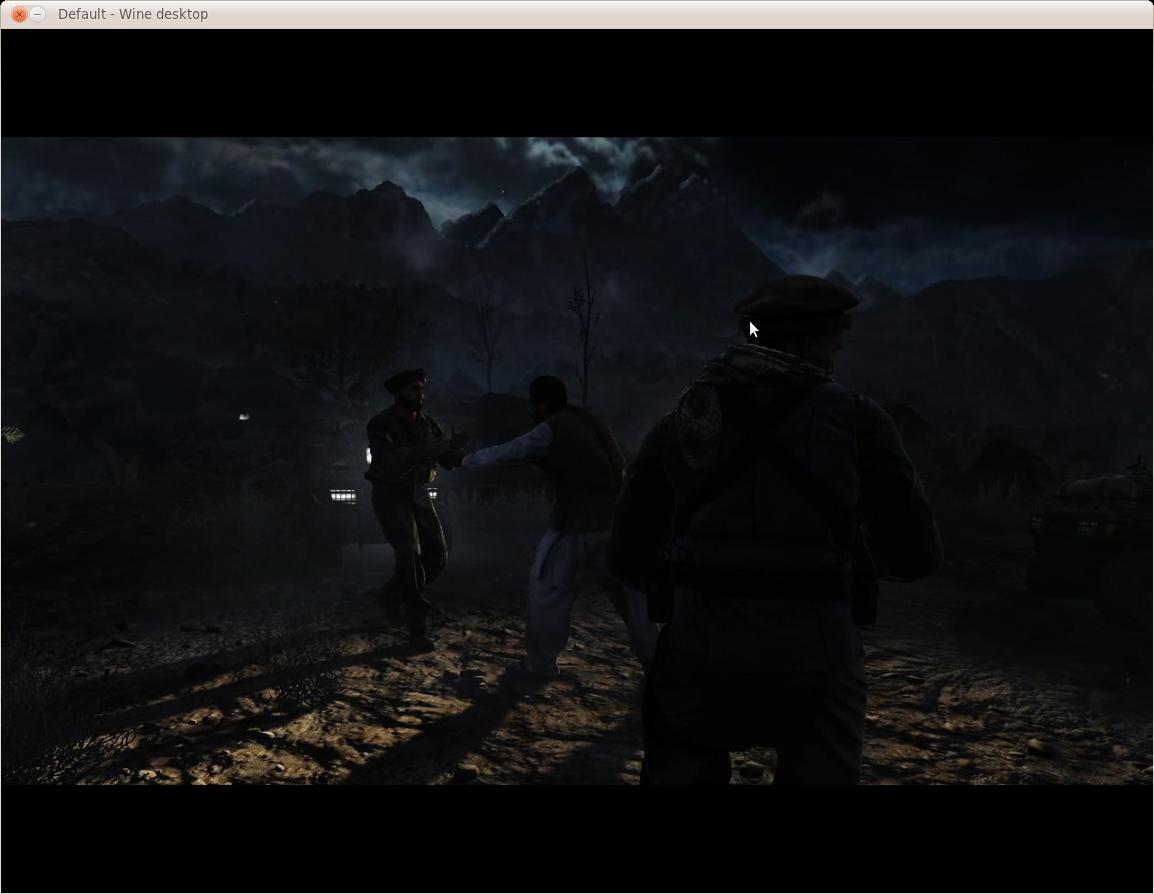Close the Wine desktop window

click(19, 14)
